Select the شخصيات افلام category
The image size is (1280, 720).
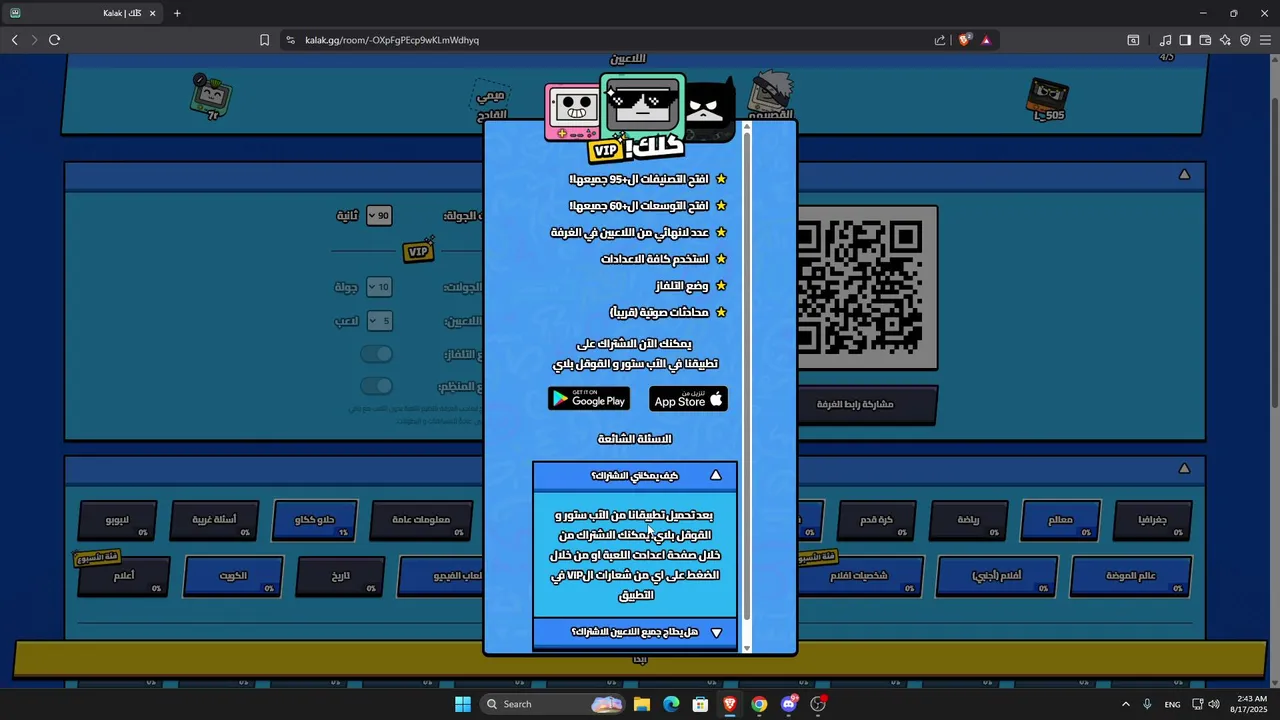[860, 576]
